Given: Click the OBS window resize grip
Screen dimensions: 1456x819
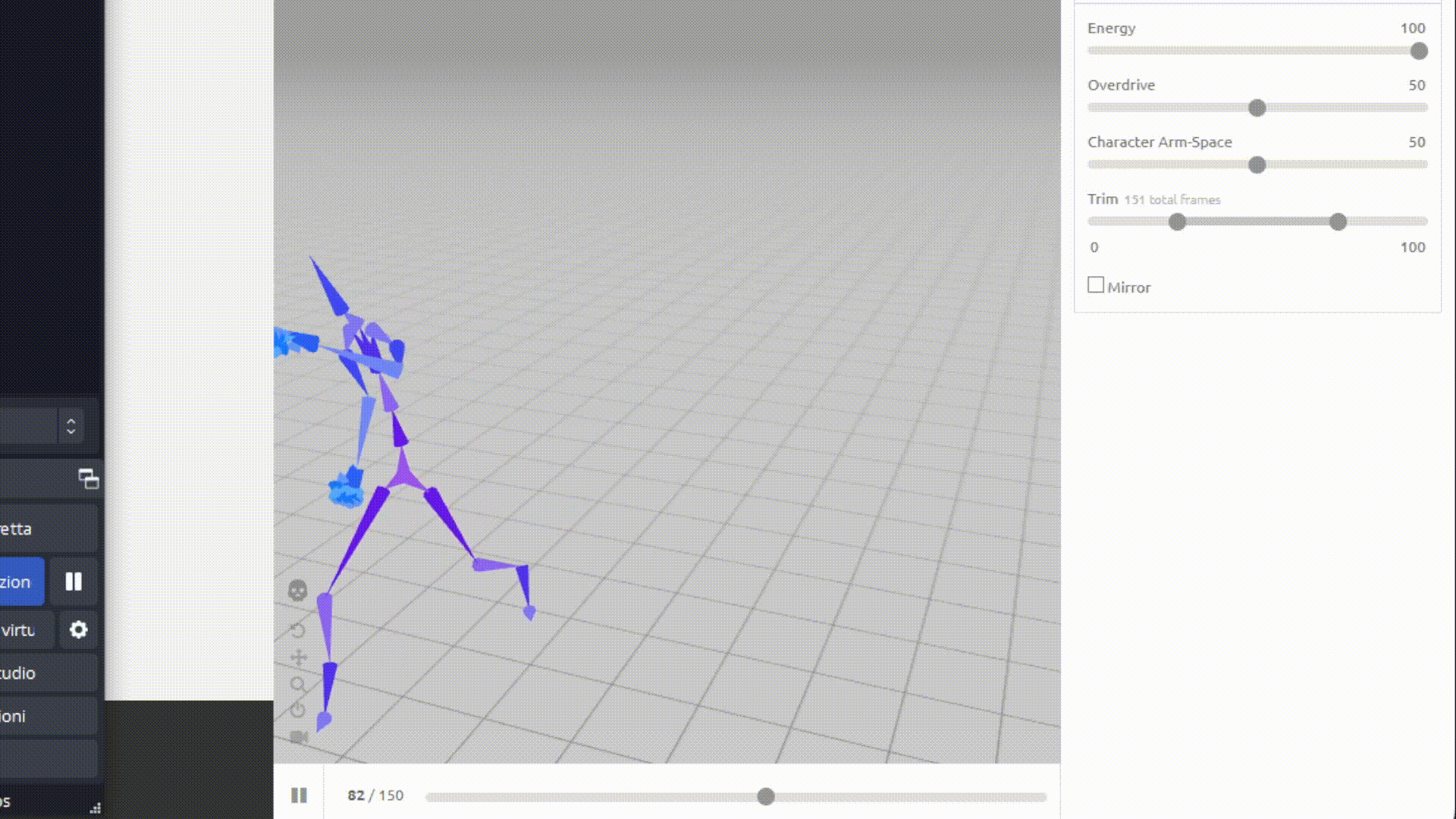Looking at the screenshot, I should [x=96, y=808].
